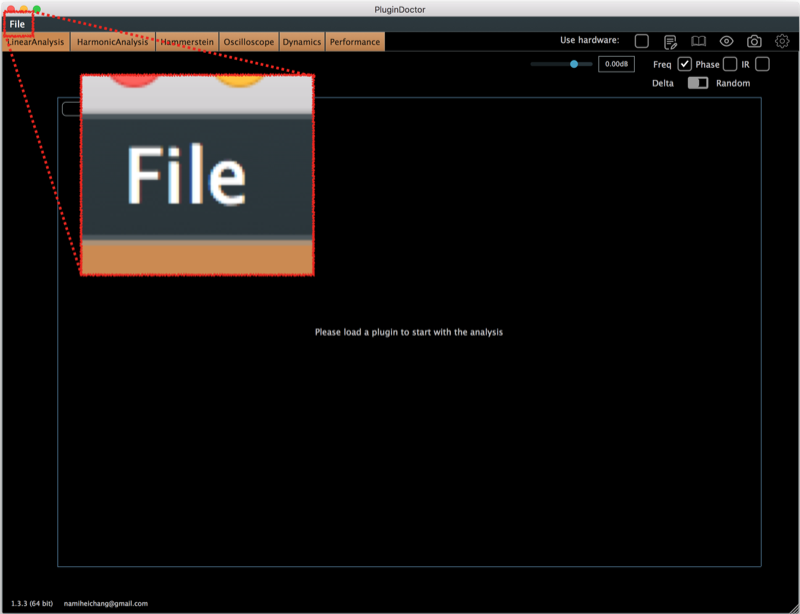Viewport: 800px width, 614px height.
Task: Click the 0.00dB value field
Action: tap(616, 64)
